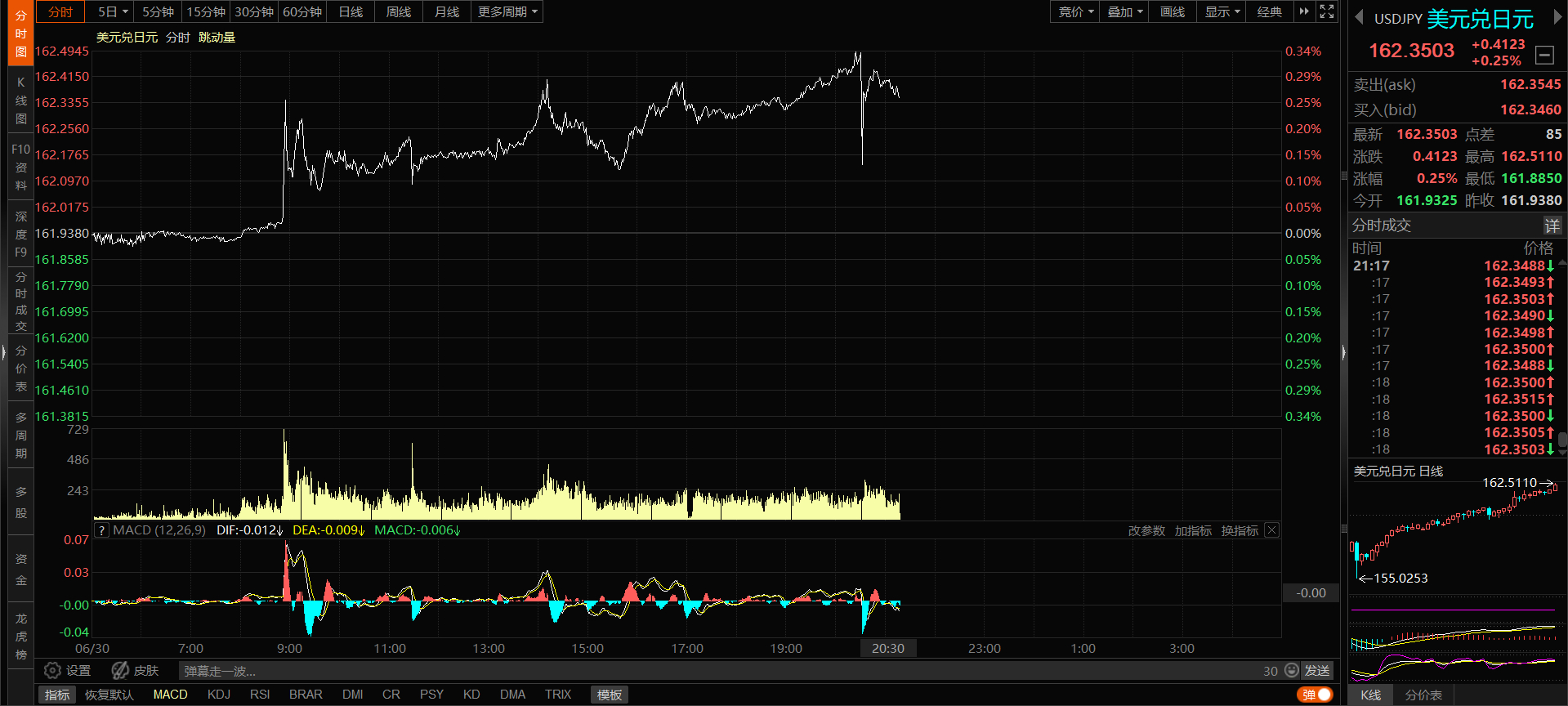Open fullscreen chart view icon
The image size is (1568, 706).
(1327, 11)
